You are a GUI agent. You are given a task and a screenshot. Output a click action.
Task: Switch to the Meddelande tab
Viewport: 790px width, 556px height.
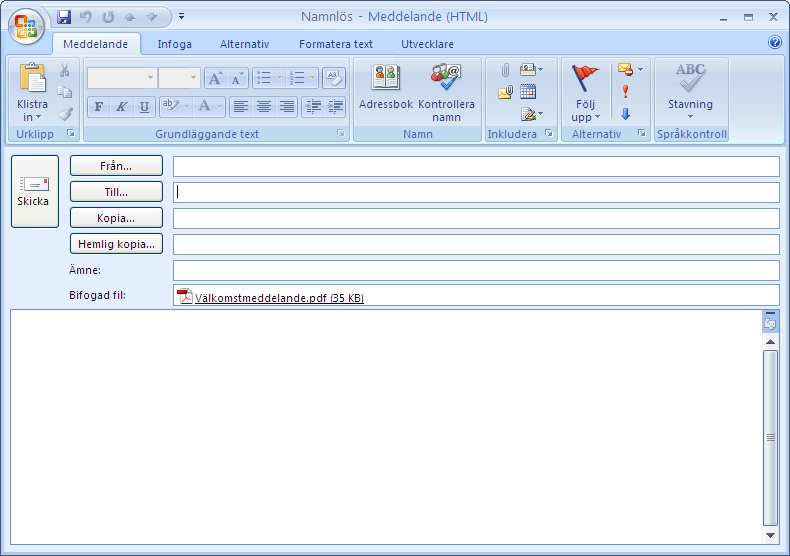click(x=96, y=44)
